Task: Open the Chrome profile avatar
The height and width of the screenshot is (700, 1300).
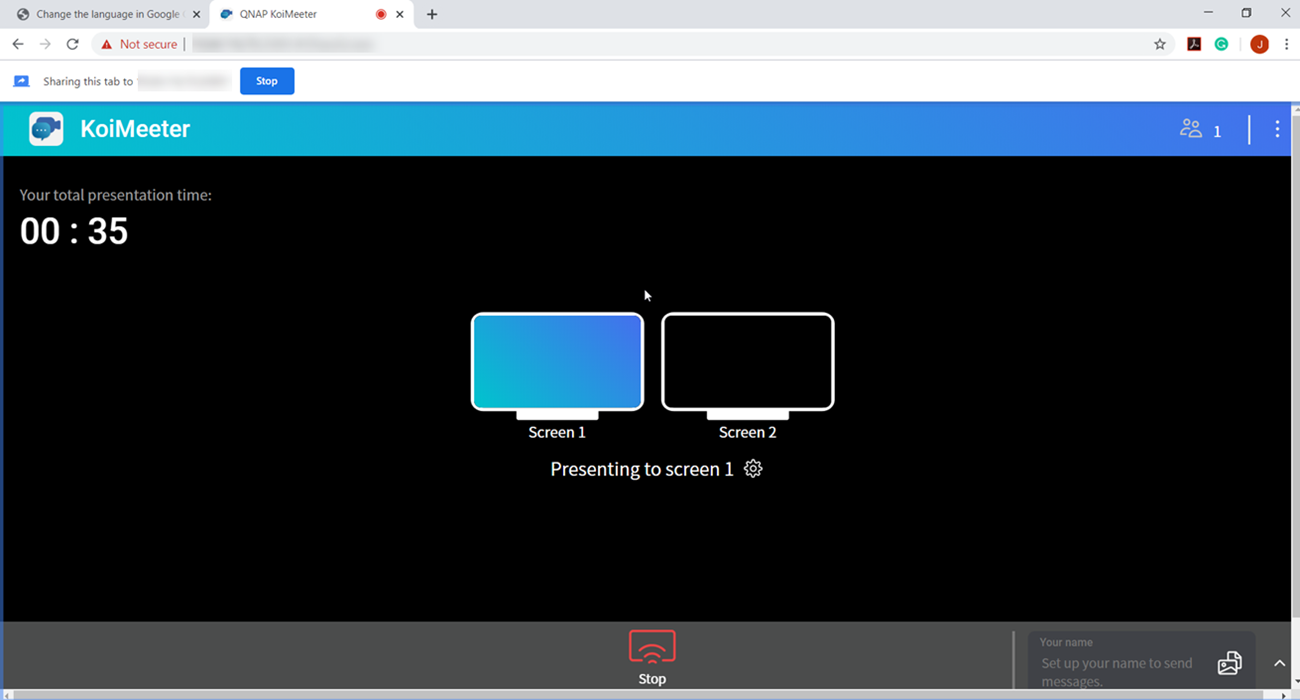Action: 1259,44
